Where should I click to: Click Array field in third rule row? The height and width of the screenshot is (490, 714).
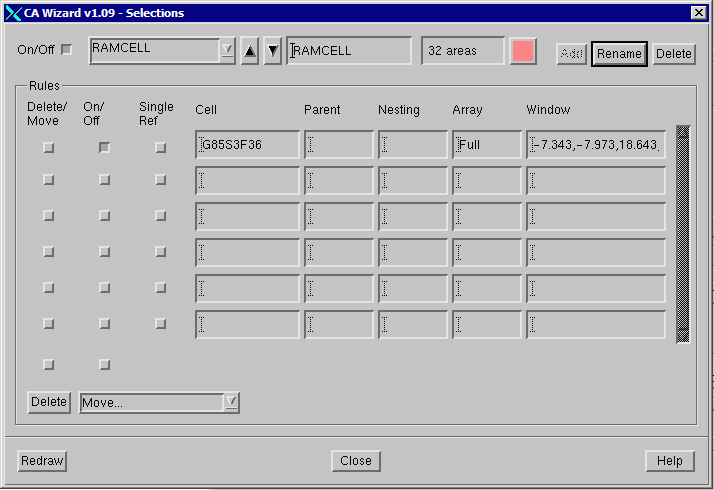(487, 216)
